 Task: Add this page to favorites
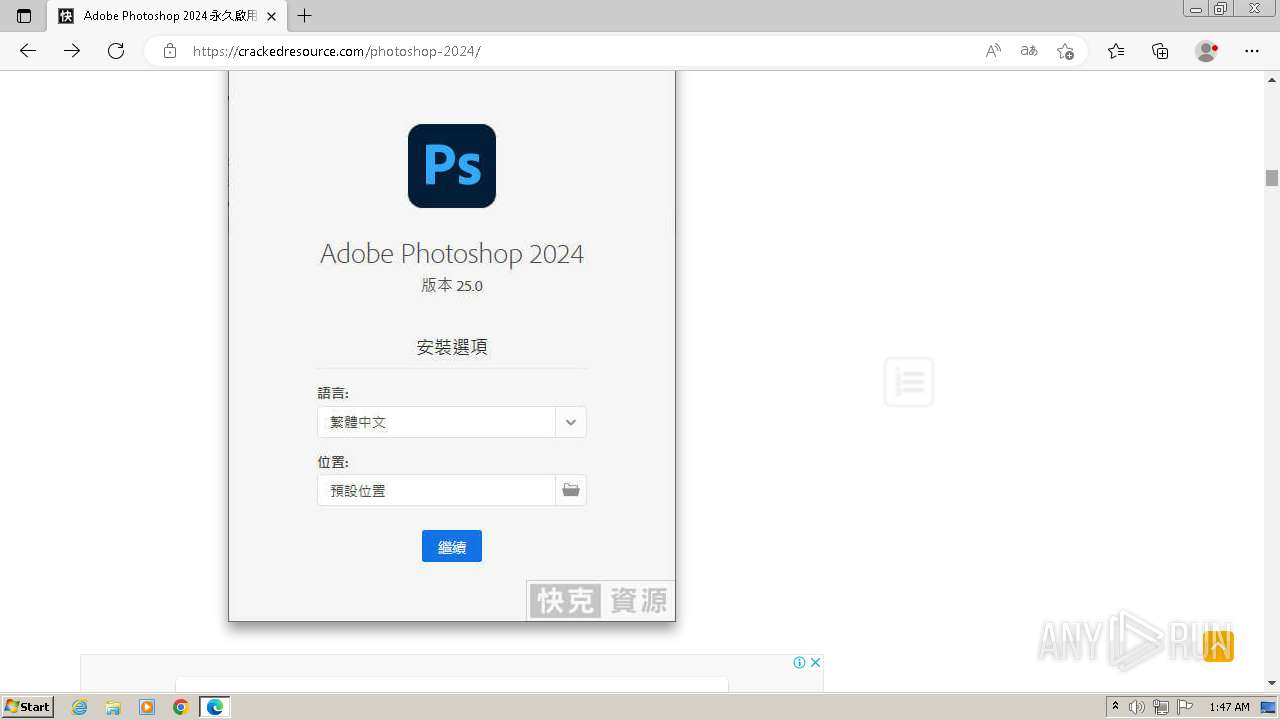tap(1065, 51)
